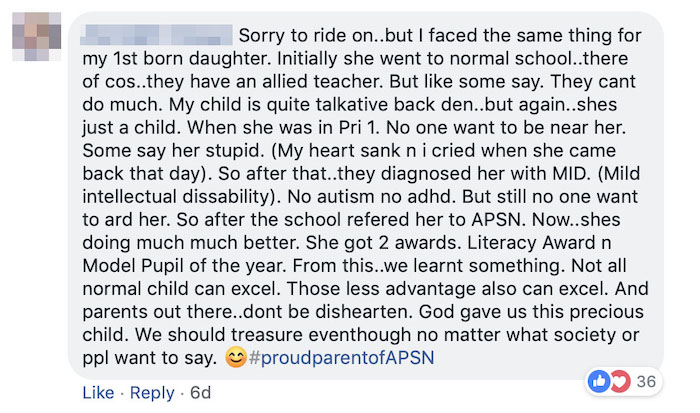The width and height of the screenshot is (700, 413).
Task: View the 36 reactions count
Action: point(645,382)
